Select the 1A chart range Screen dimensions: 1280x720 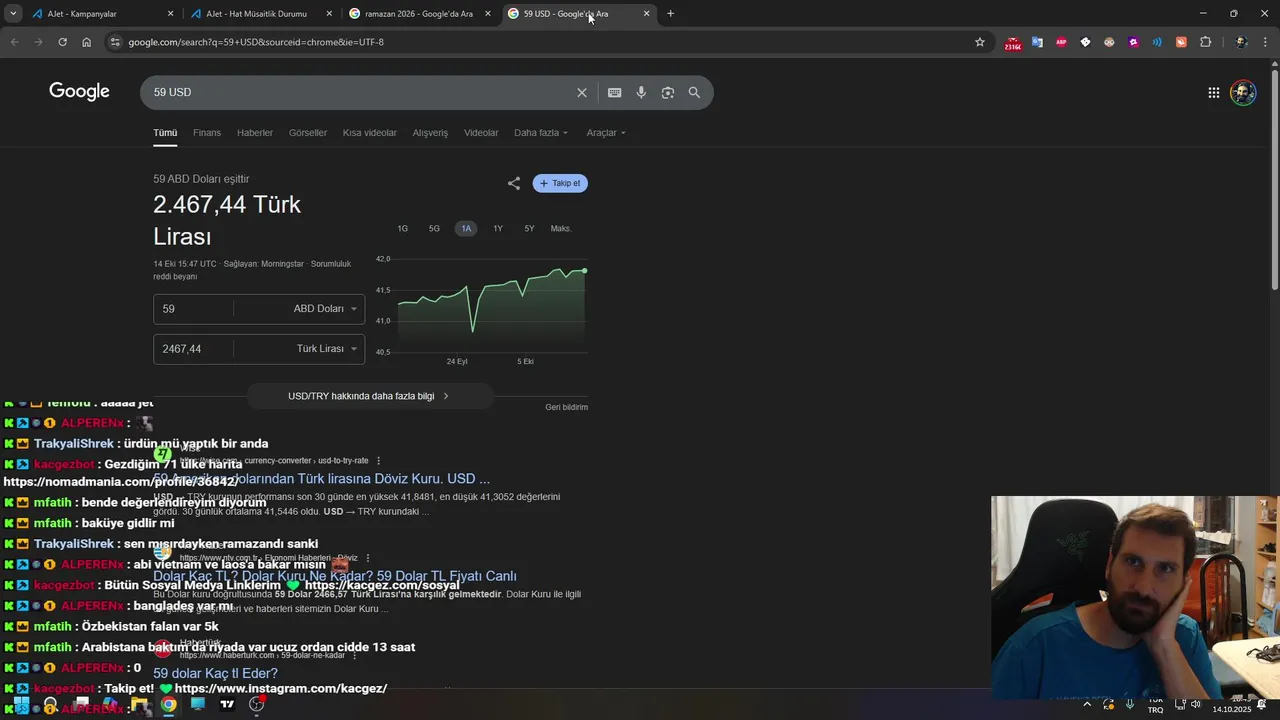pos(466,228)
